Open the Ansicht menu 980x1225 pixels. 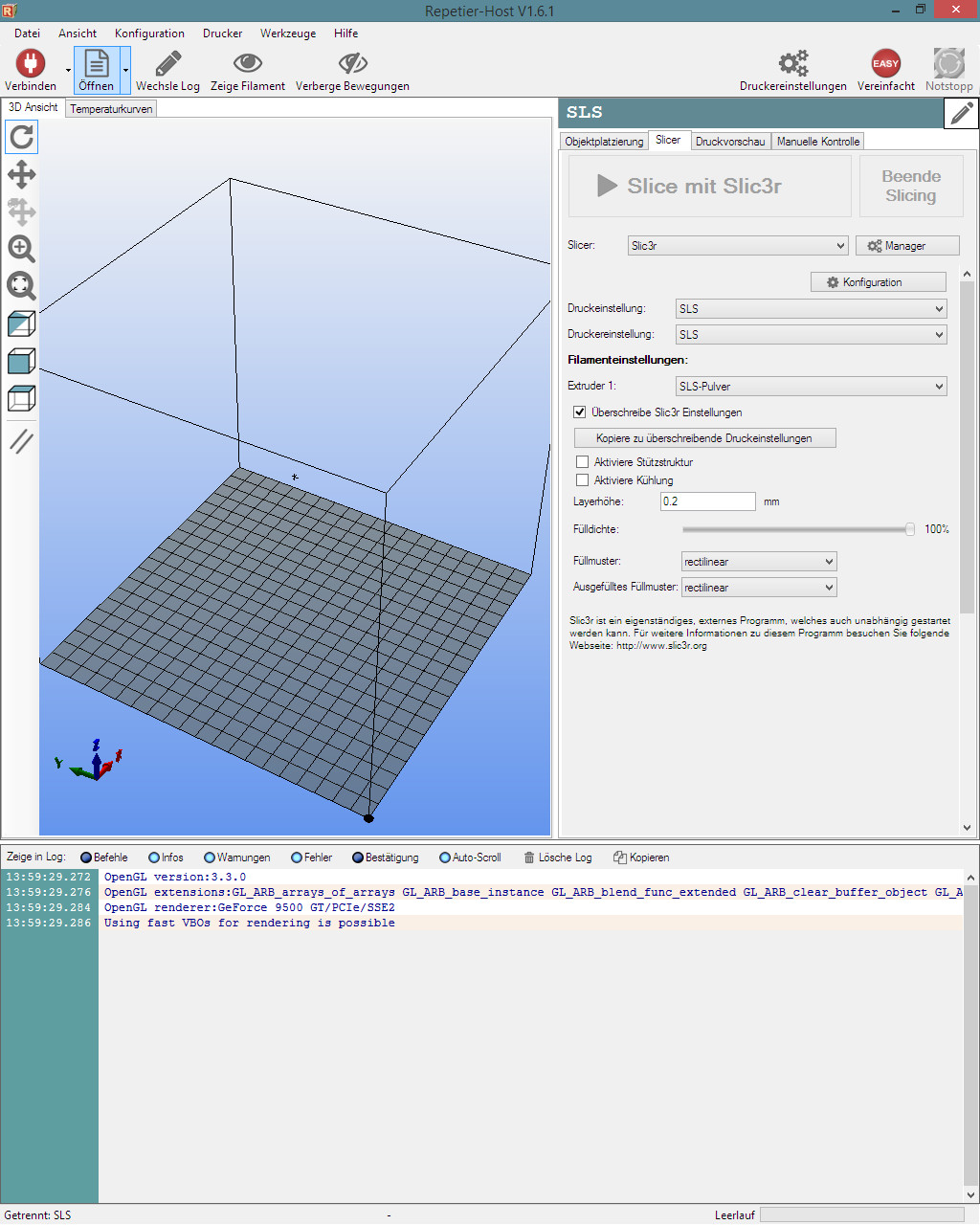click(x=78, y=33)
